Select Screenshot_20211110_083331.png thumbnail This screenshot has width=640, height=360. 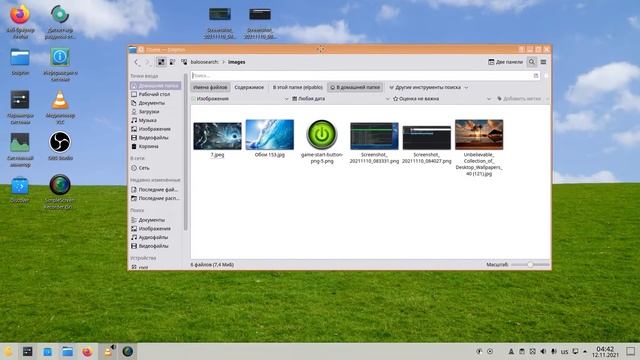tap(374, 136)
